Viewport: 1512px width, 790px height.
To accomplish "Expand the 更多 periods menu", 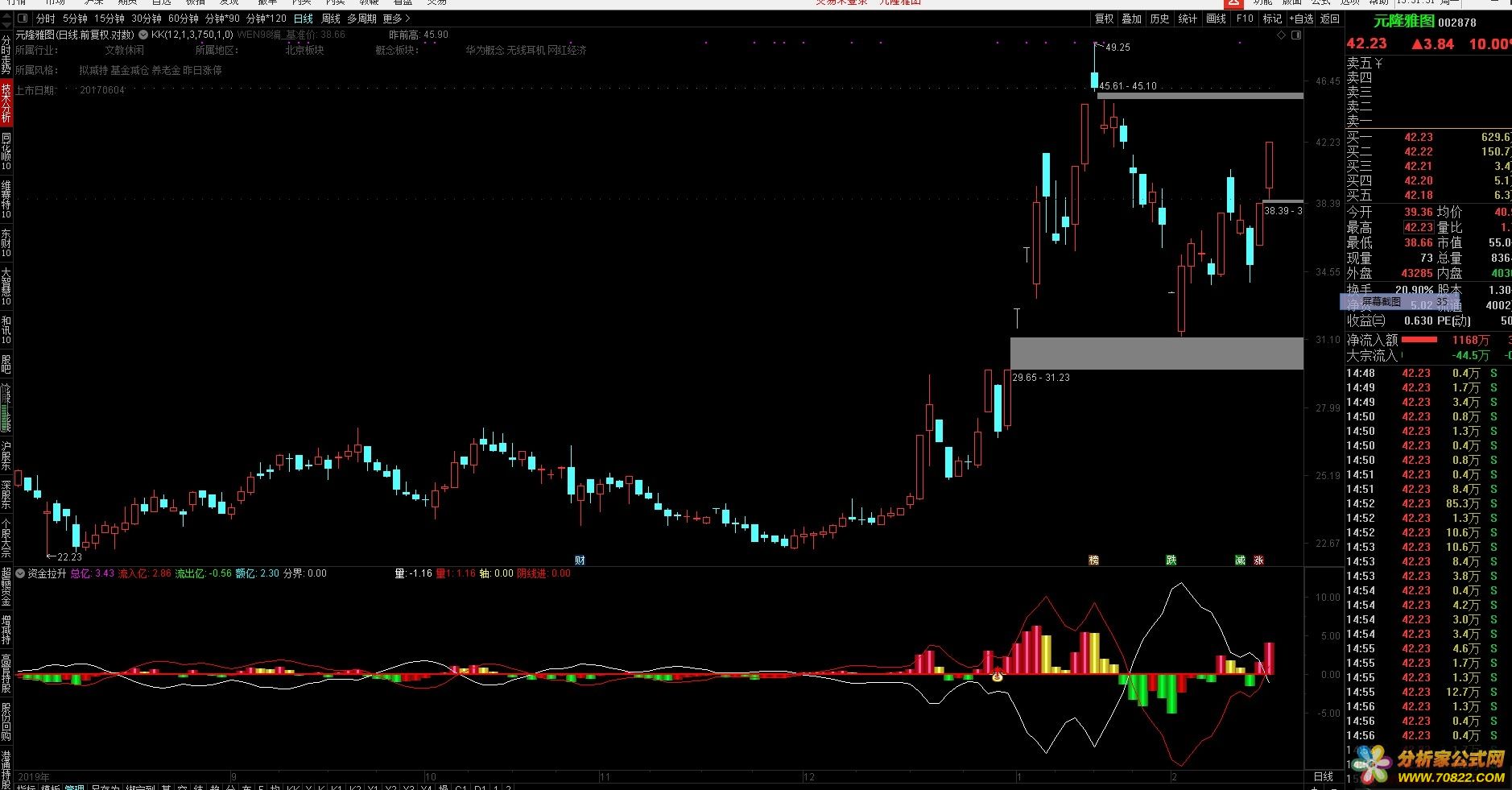I will (x=396, y=18).
